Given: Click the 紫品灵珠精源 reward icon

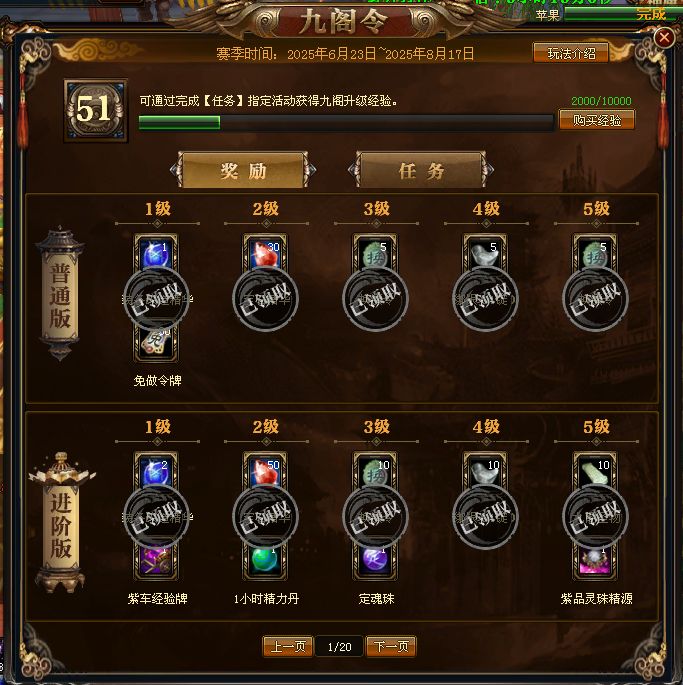Looking at the screenshot, I should tap(595, 562).
